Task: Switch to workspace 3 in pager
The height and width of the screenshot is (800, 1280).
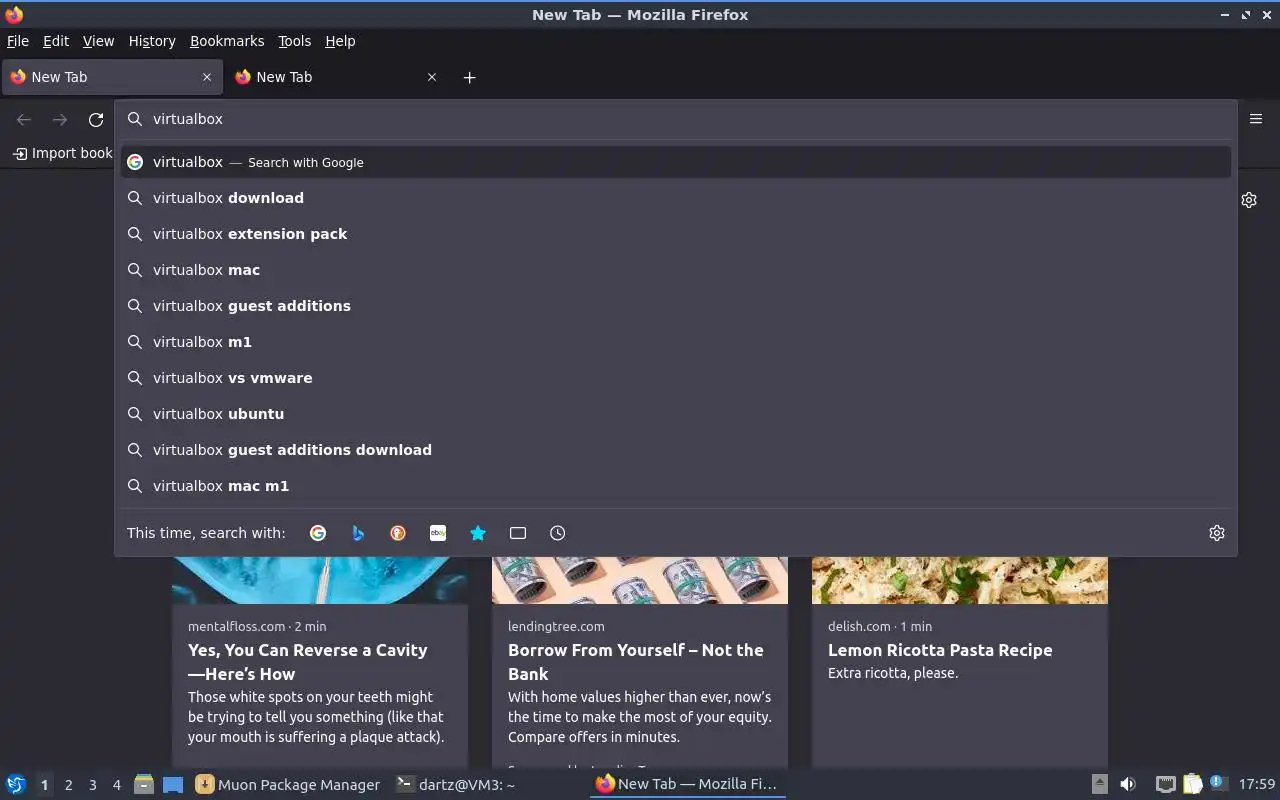Action: (x=92, y=785)
